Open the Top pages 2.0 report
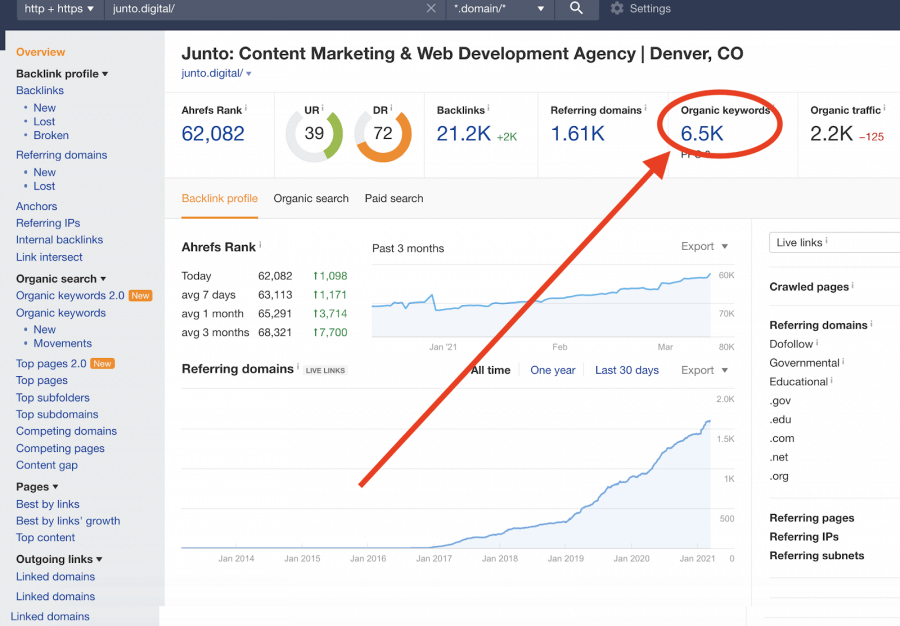The width and height of the screenshot is (900, 626). pyautogui.click(x=51, y=364)
